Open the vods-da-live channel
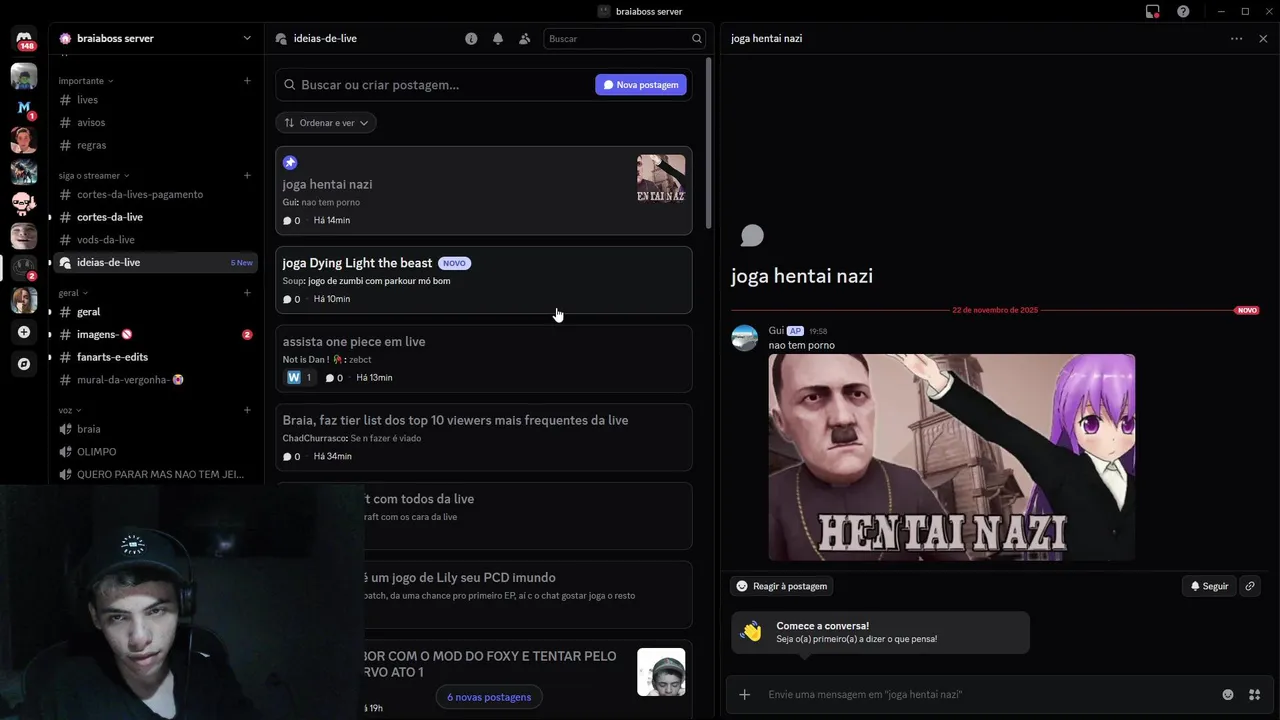 pos(155,240)
